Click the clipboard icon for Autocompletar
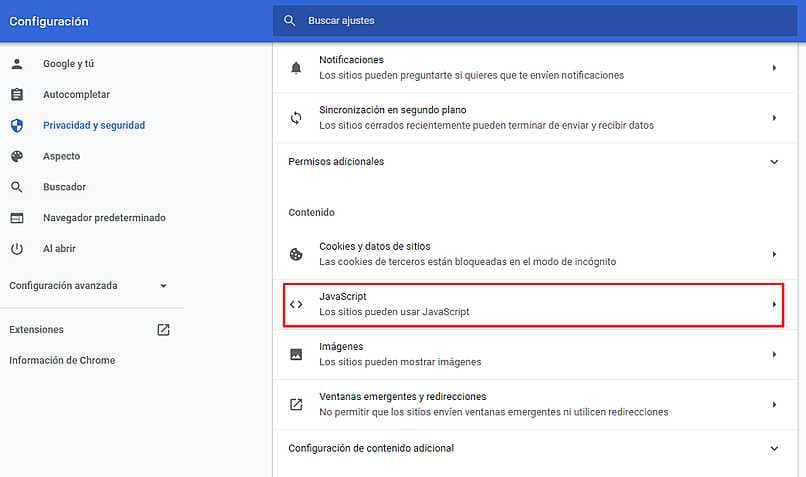Screen dimensions: 806x477 (x=17, y=95)
